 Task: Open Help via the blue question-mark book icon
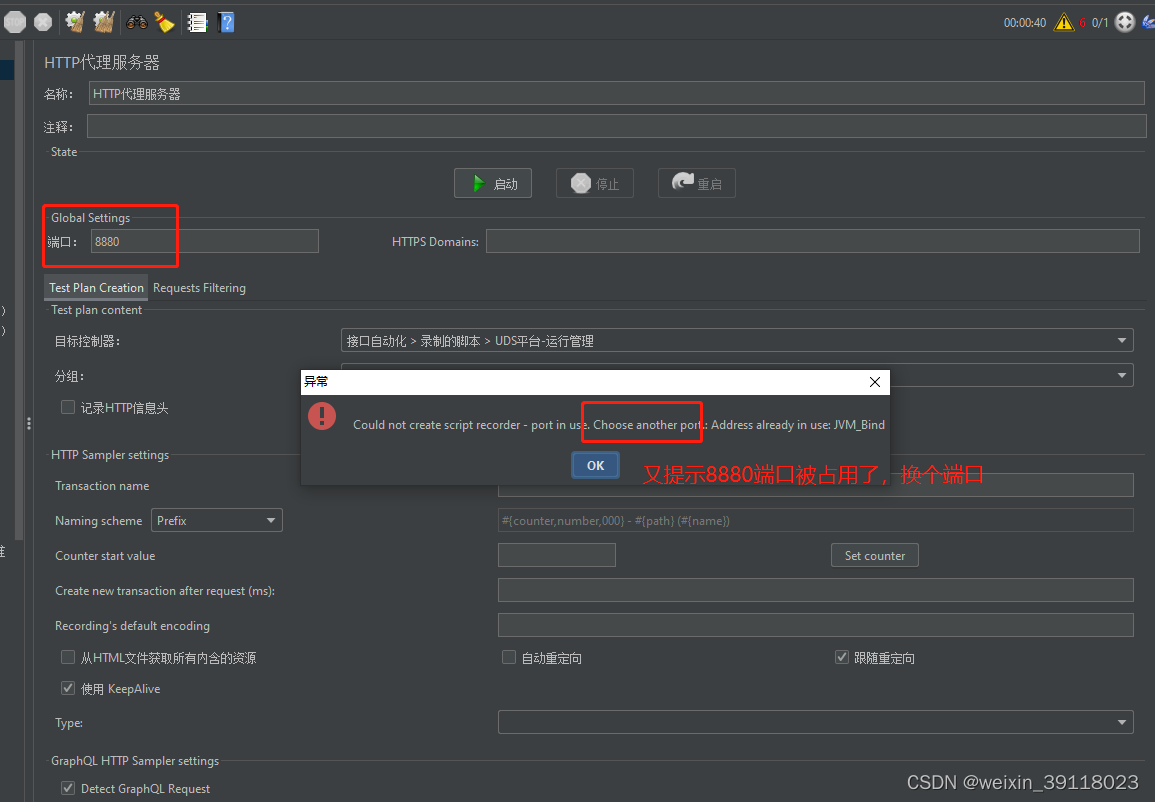[x=226, y=22]
